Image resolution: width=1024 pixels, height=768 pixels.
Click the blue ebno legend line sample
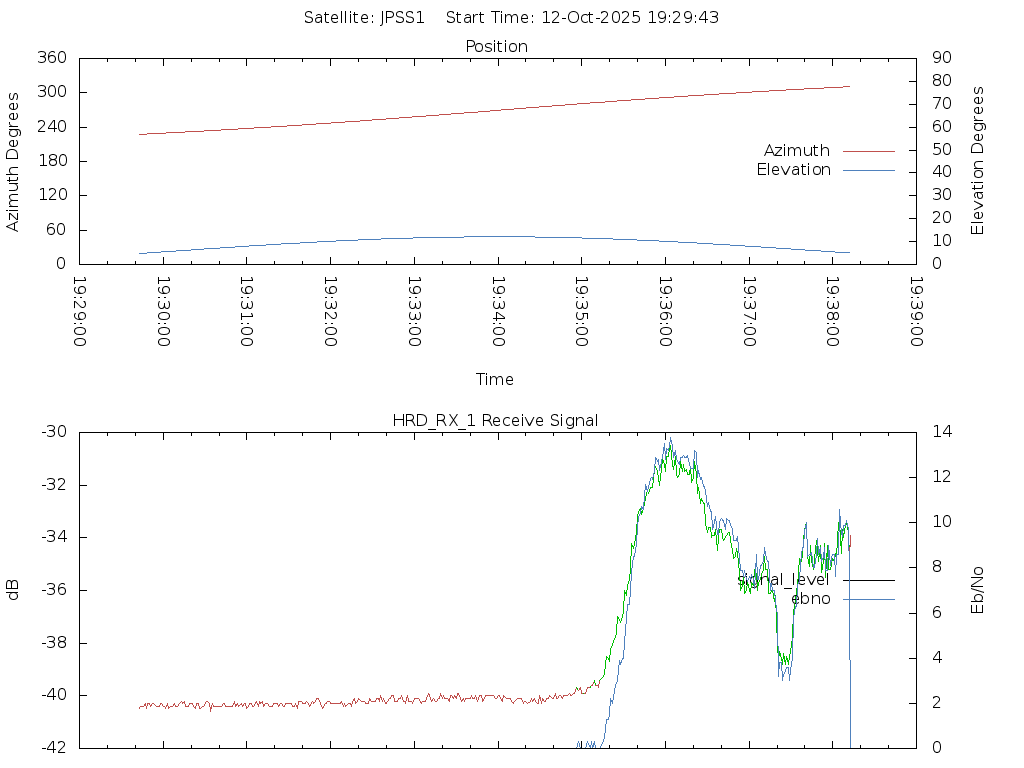point(868,599)
